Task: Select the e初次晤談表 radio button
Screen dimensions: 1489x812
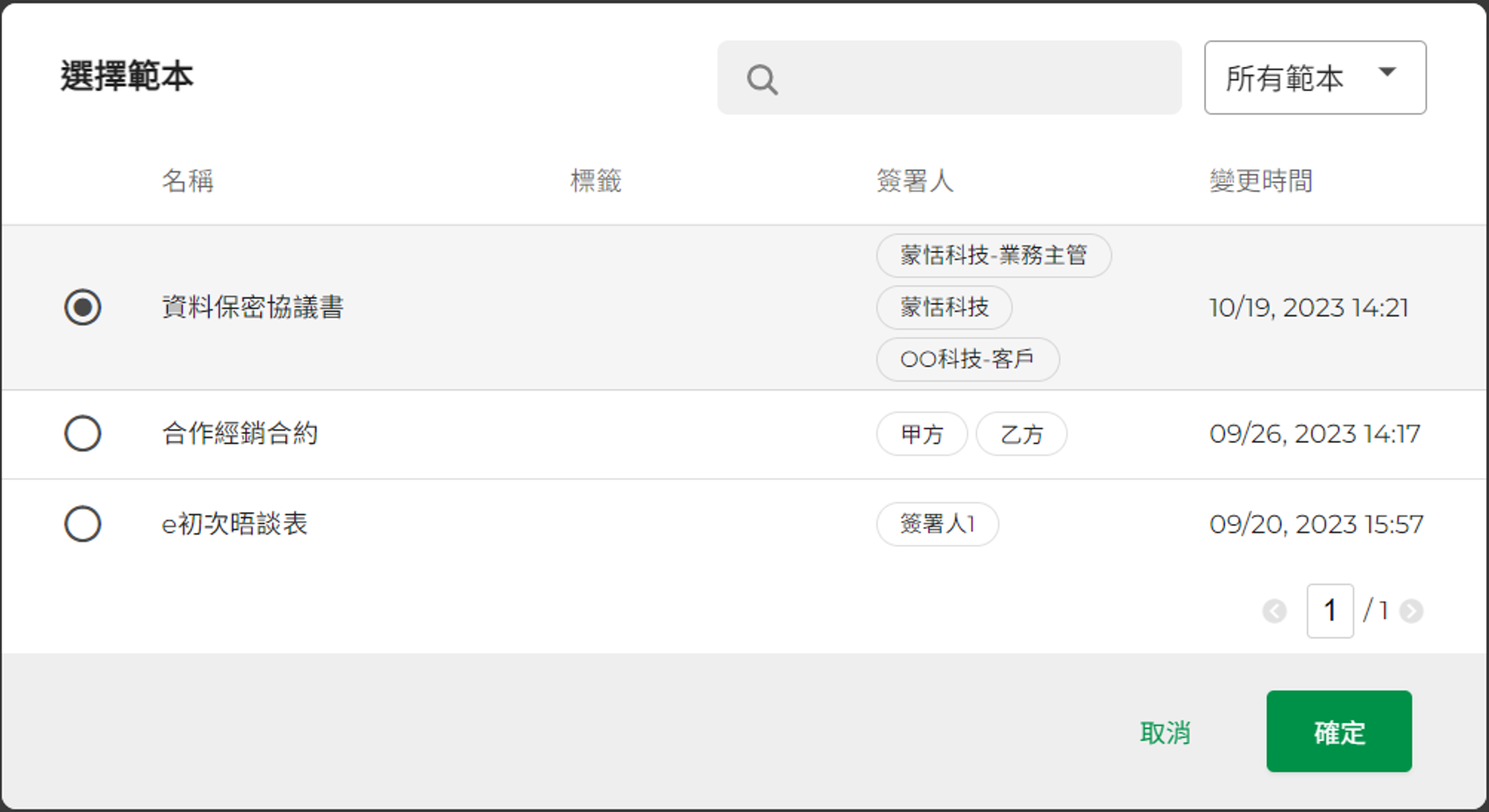Action: point(83,524)
